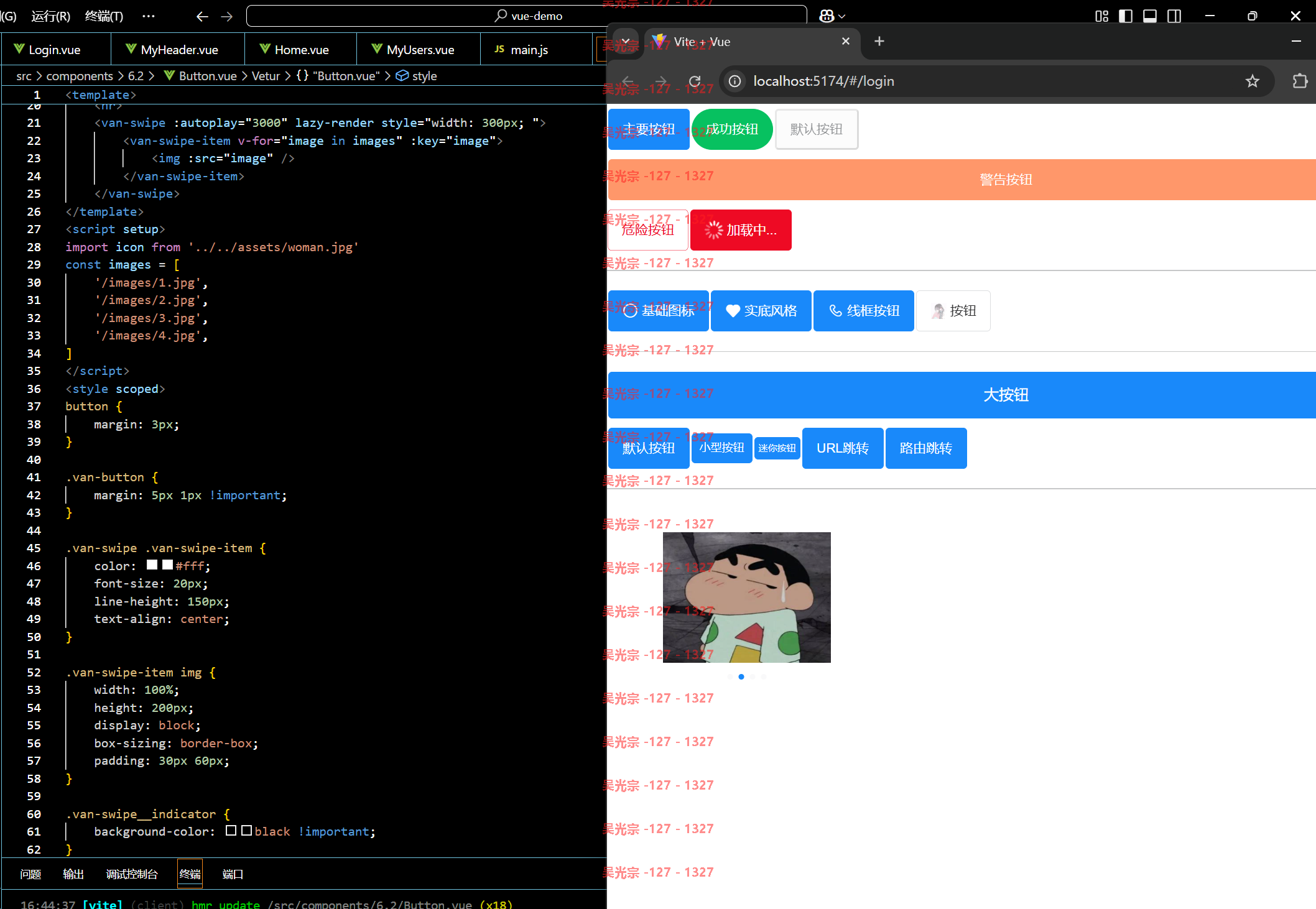Click the phone 线框按钮 button
The image size is (1316, 909).
pyautogui.click(x=864, y=311)
